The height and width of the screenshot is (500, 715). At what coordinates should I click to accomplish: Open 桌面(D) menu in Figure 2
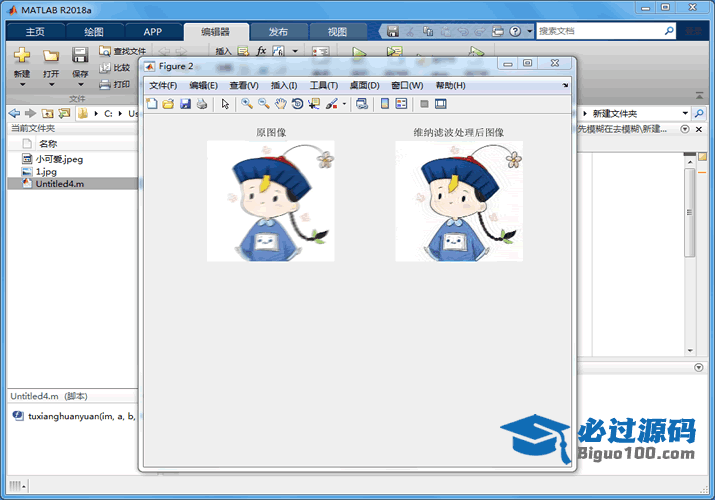pyautogui.click(x=364, y=86)
